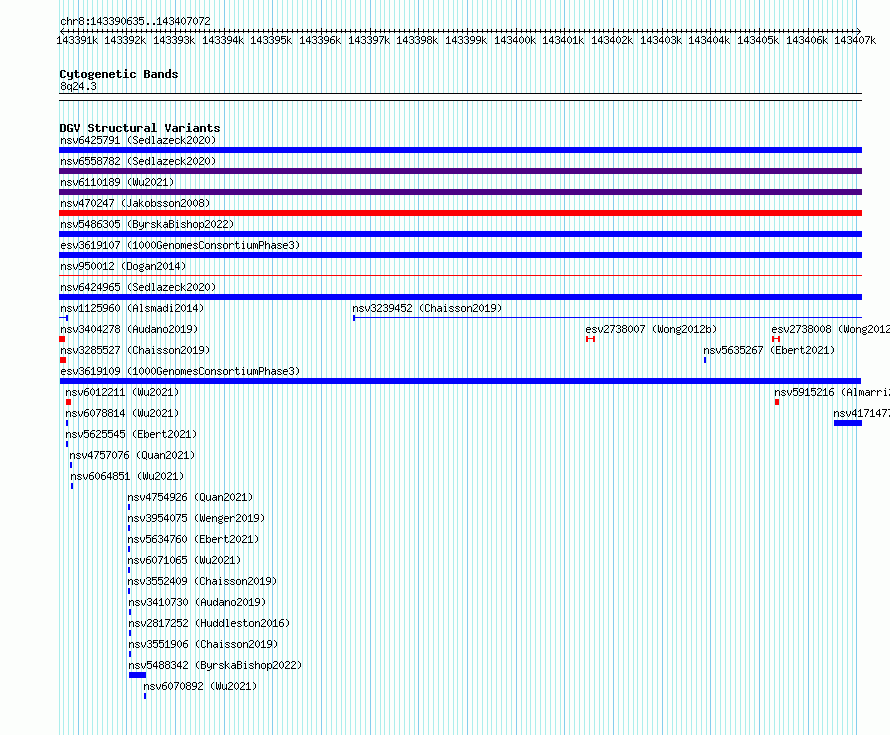Click the thin blue line of nsv3239452
890x735 pixels.
[x=607, y=318]
